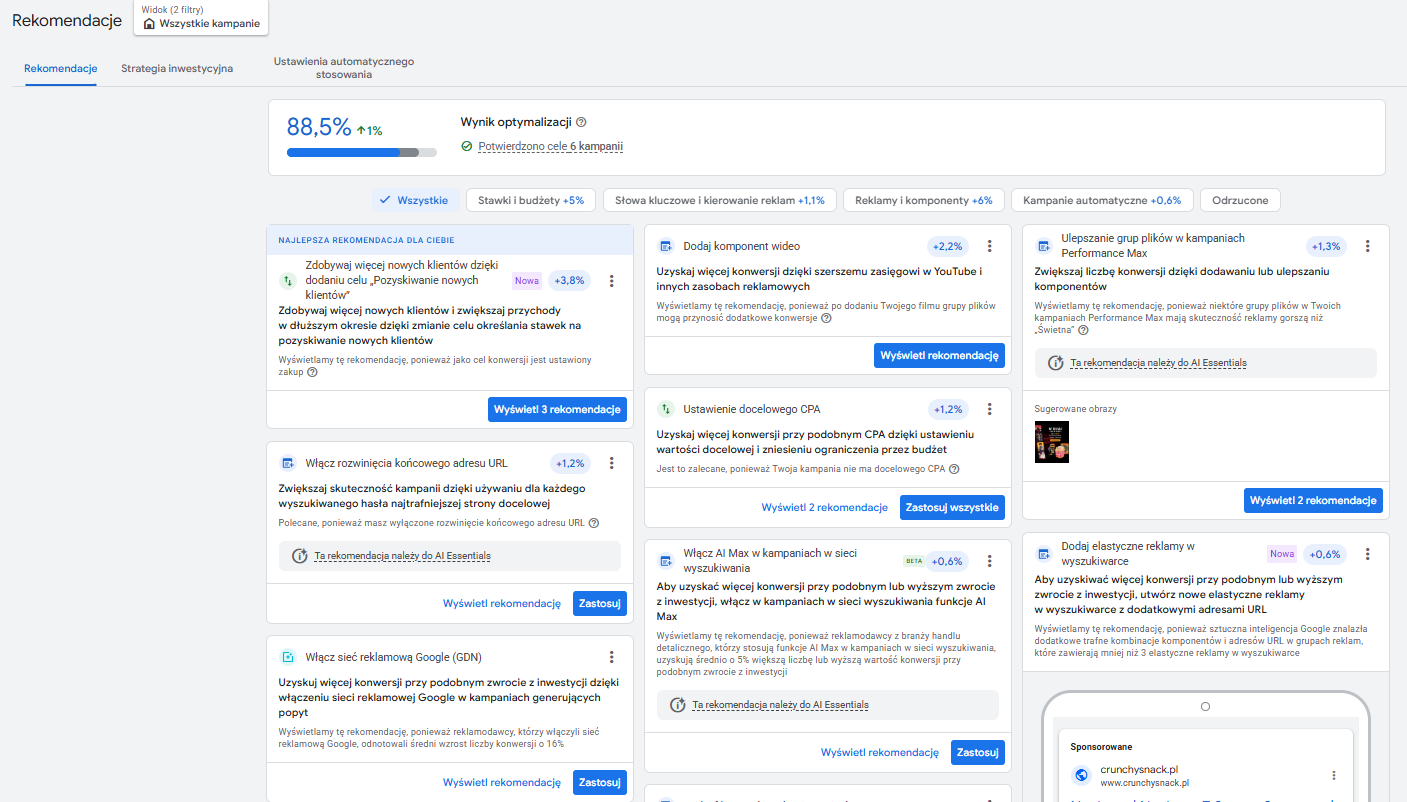The width and height of the screenshot is (1407, 802).
Task: Click 'Wyświetl 3 rekomendacje' button
Action: tap(558, 409)
